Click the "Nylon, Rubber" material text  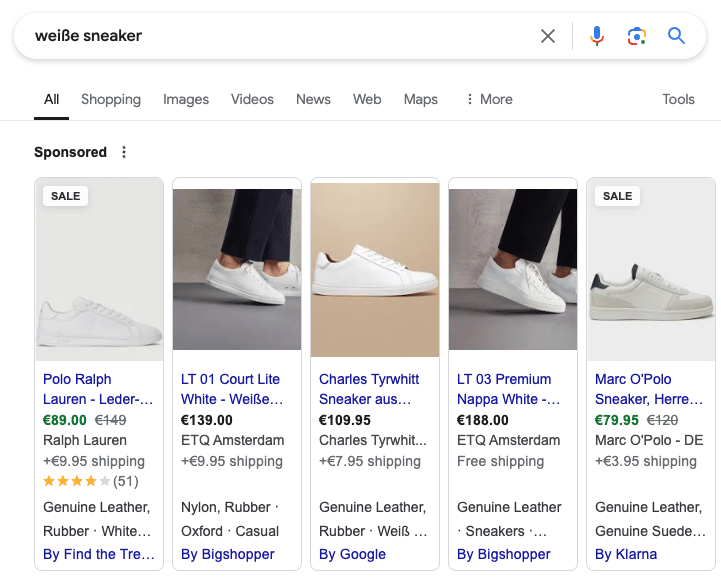coord(225,507)
